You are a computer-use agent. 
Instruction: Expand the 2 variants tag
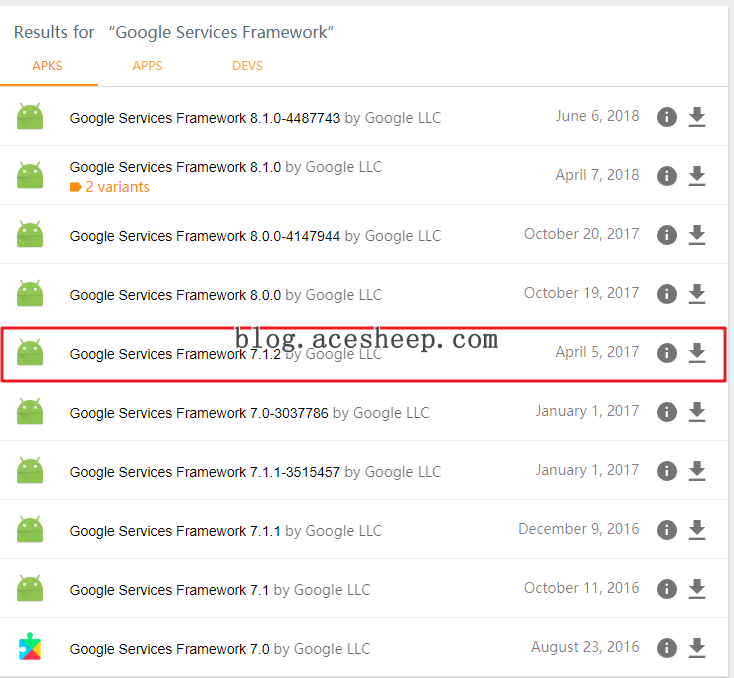click(110, 187)
